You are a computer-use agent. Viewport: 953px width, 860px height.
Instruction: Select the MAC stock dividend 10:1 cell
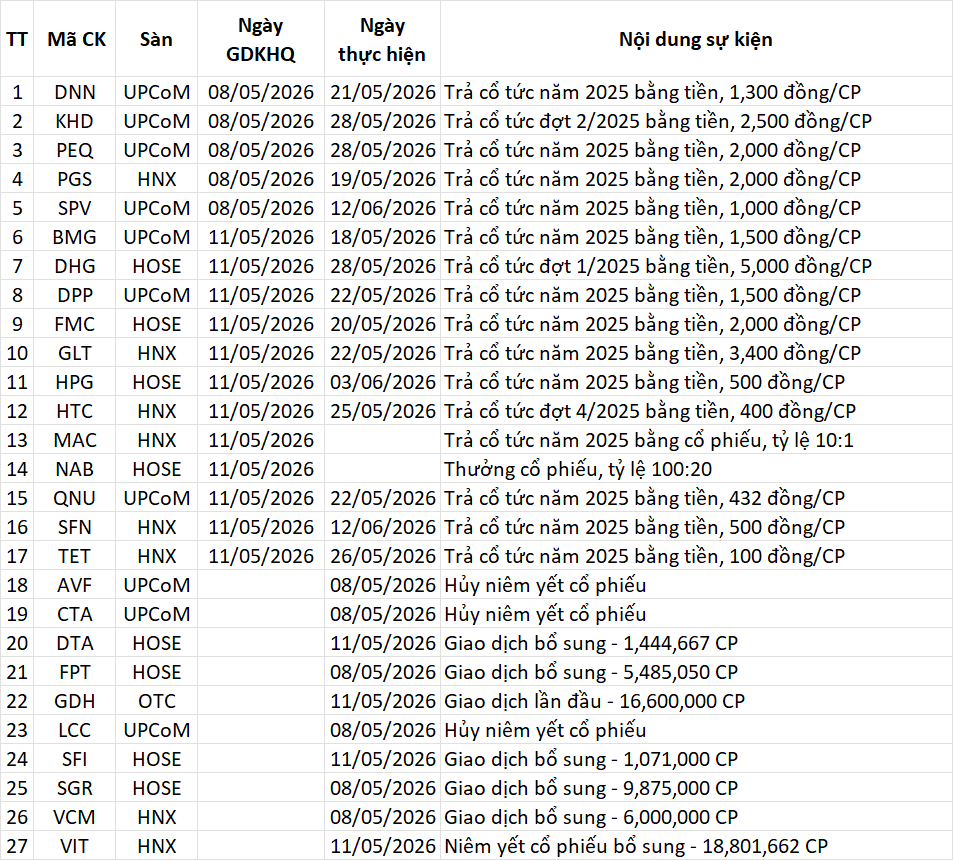coord(696,440)
